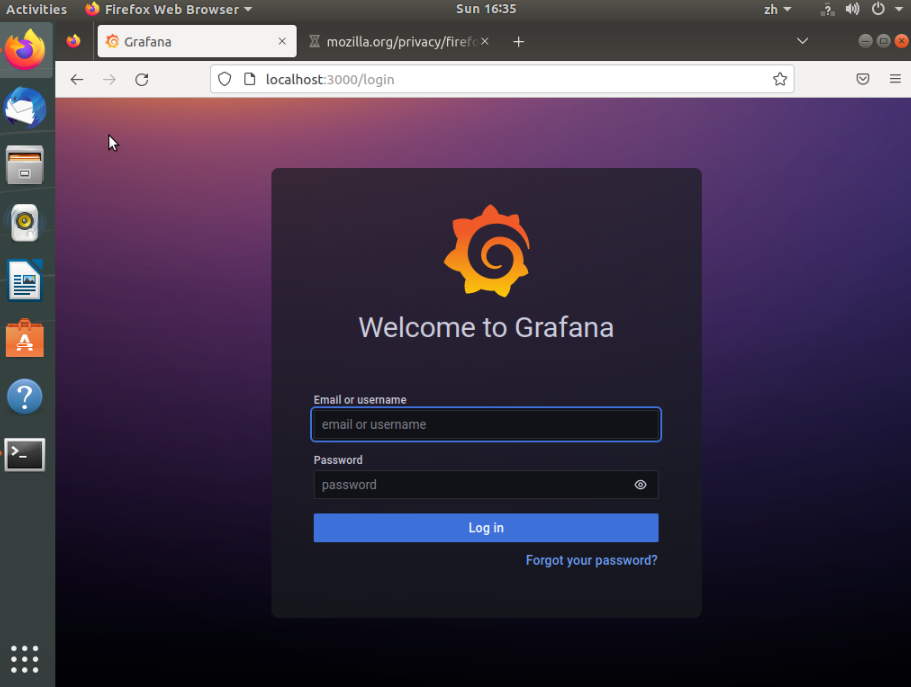The width and height of the screenshot is (911, 687).
Task: Click the network status icon
Action: 827,9
